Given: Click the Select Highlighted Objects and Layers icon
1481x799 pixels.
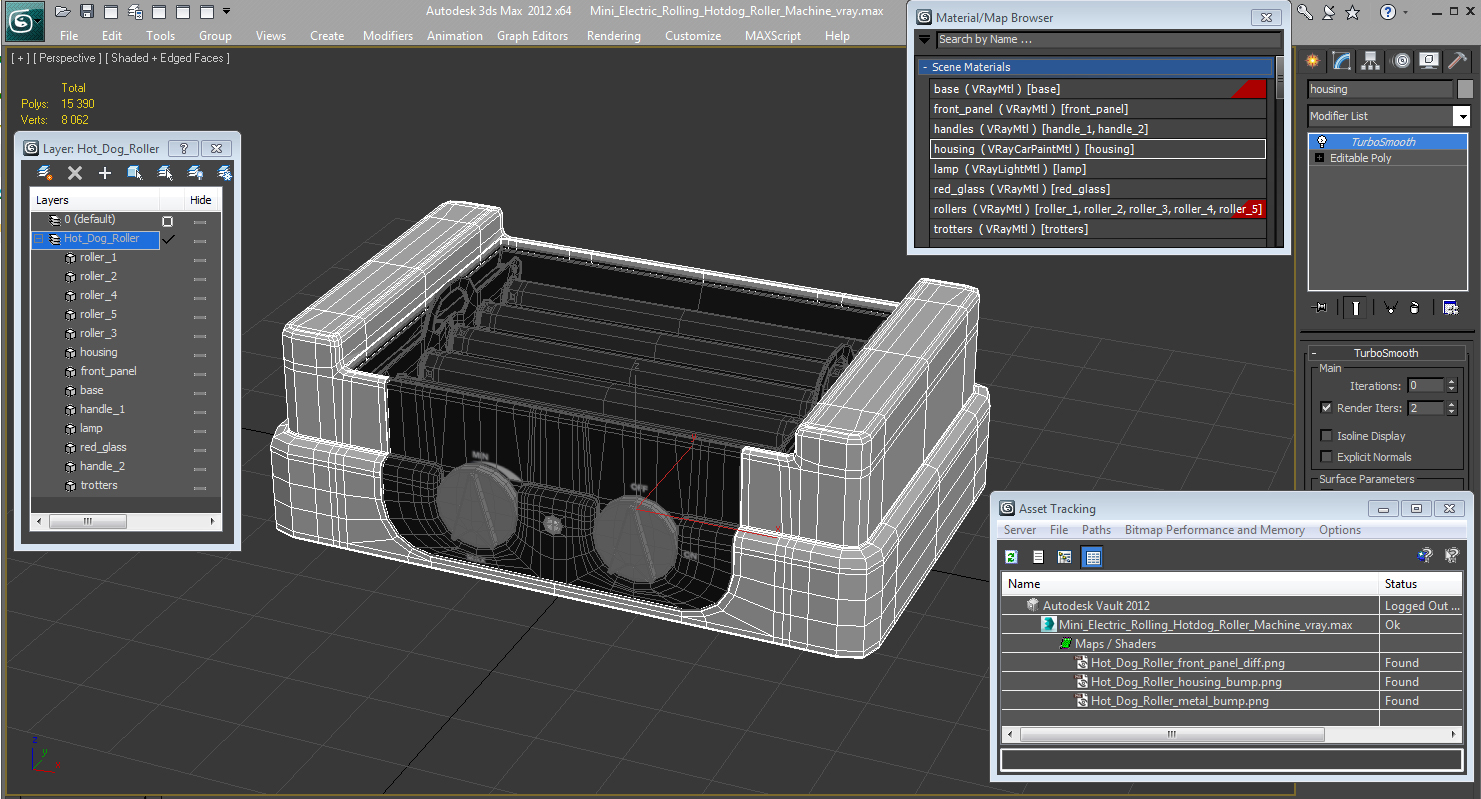Looking at the screenshot, I should click(x=135, y=173).
